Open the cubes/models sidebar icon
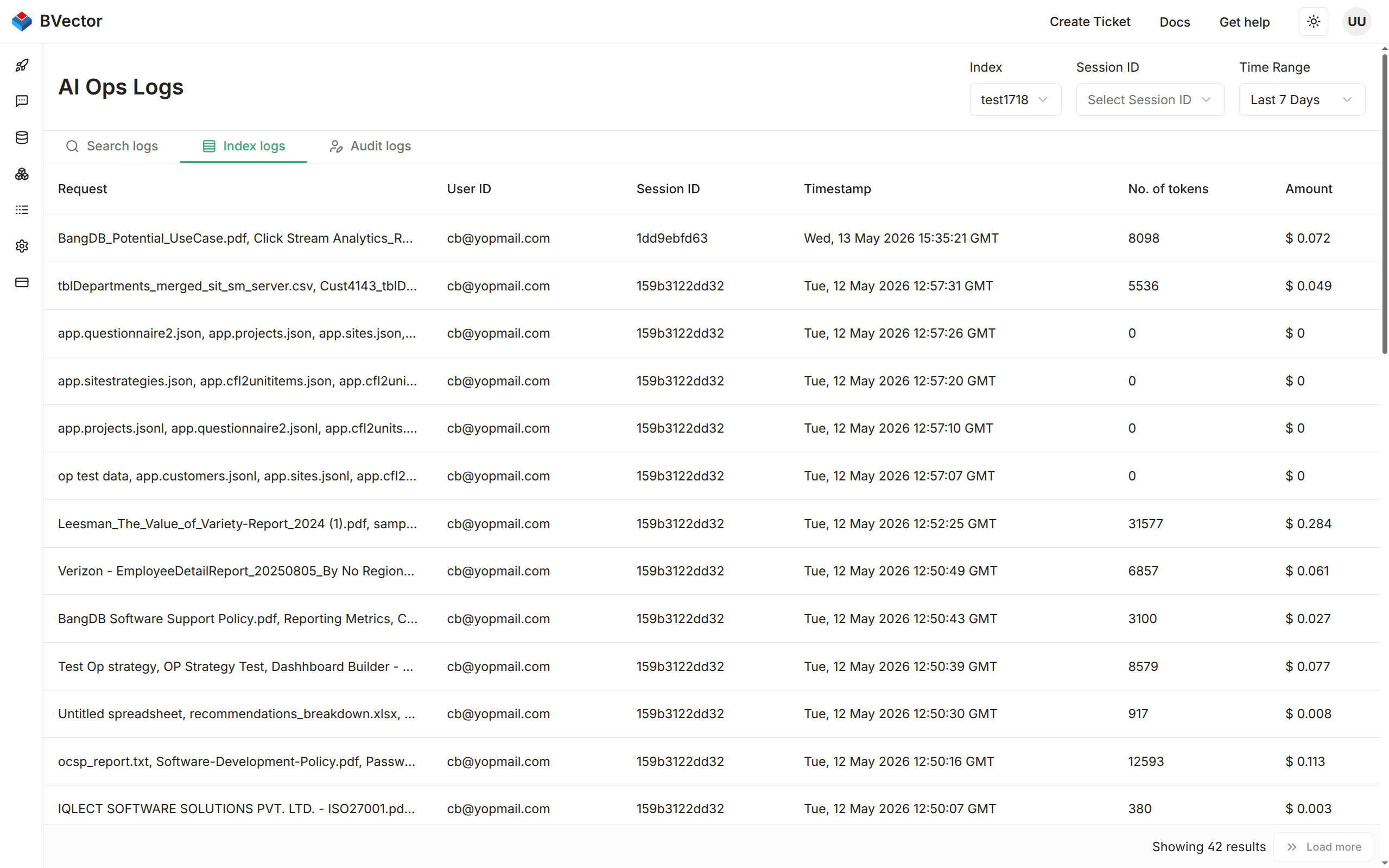This screenshot has height=868, width=1389. coord(22,174)
